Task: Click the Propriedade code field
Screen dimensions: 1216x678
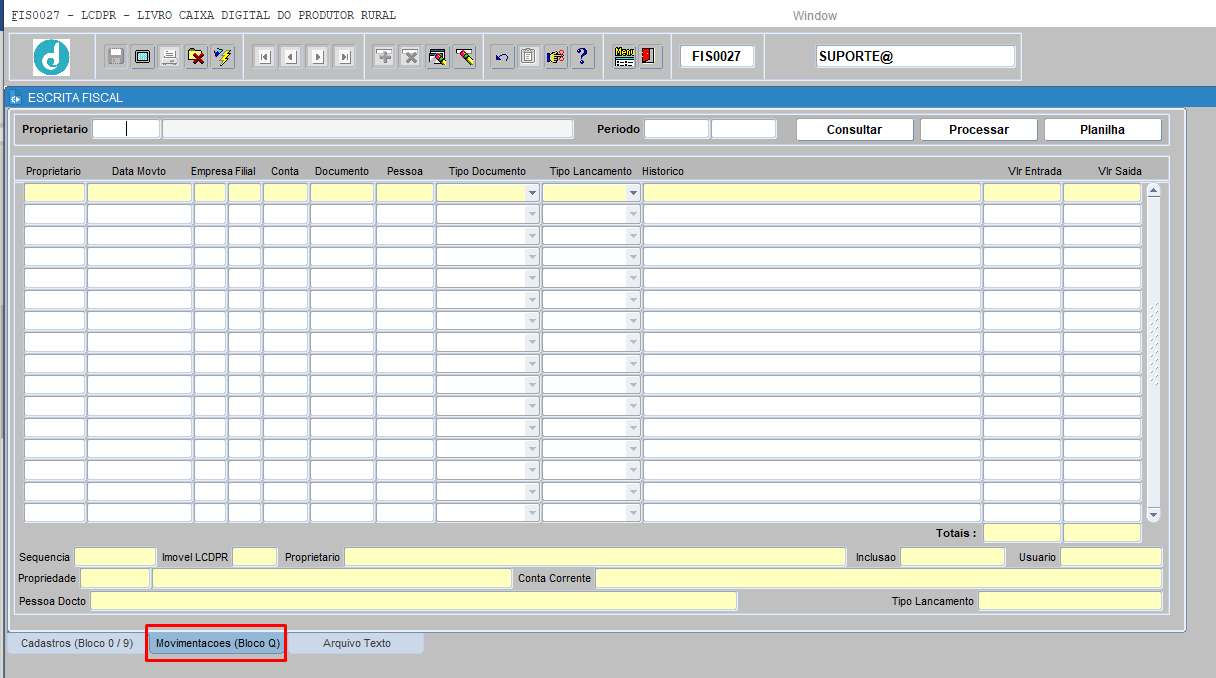Action: (x=115, y=578)
